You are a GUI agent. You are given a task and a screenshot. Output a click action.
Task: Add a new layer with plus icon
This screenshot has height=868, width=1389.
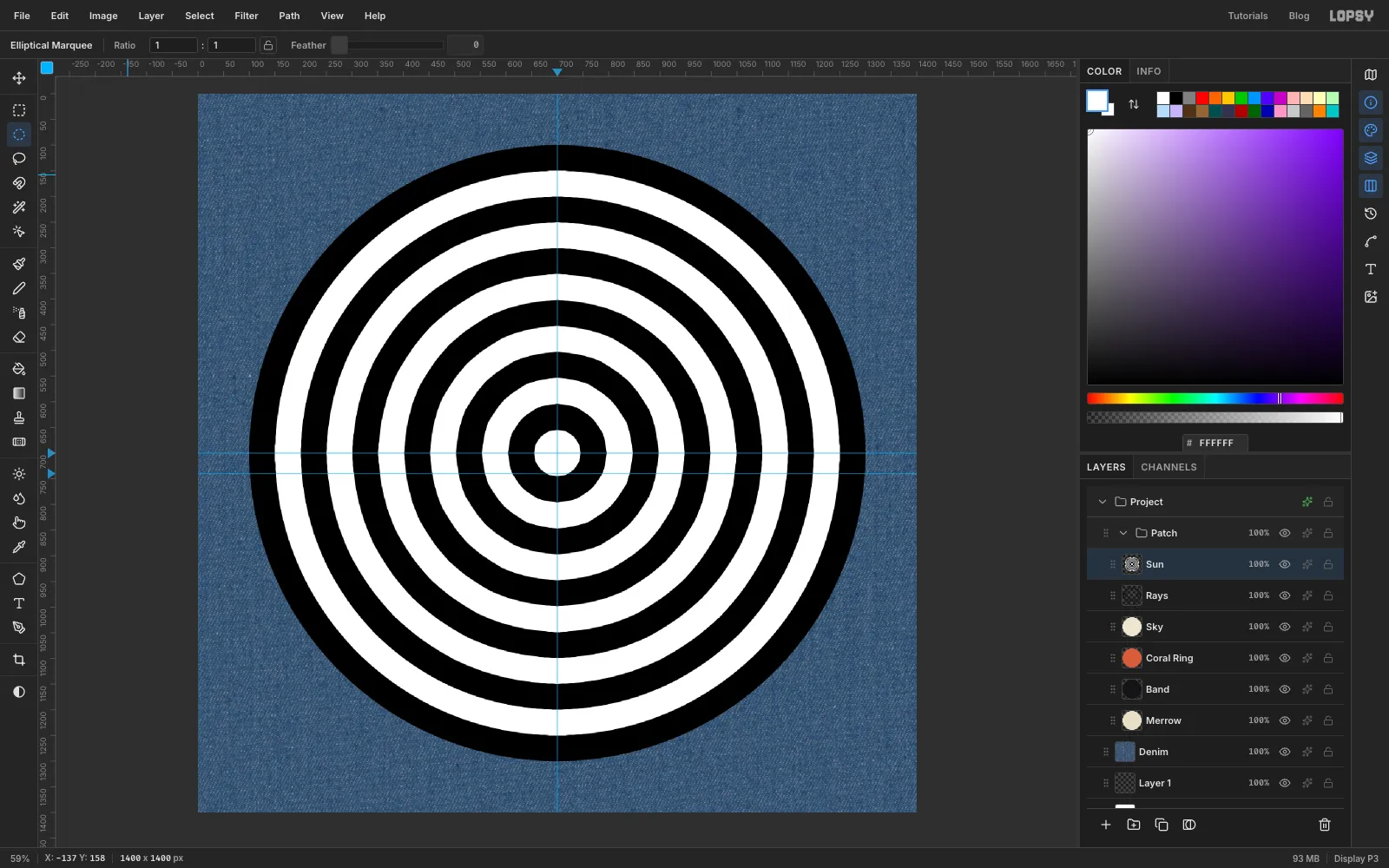click(1106, 825)
